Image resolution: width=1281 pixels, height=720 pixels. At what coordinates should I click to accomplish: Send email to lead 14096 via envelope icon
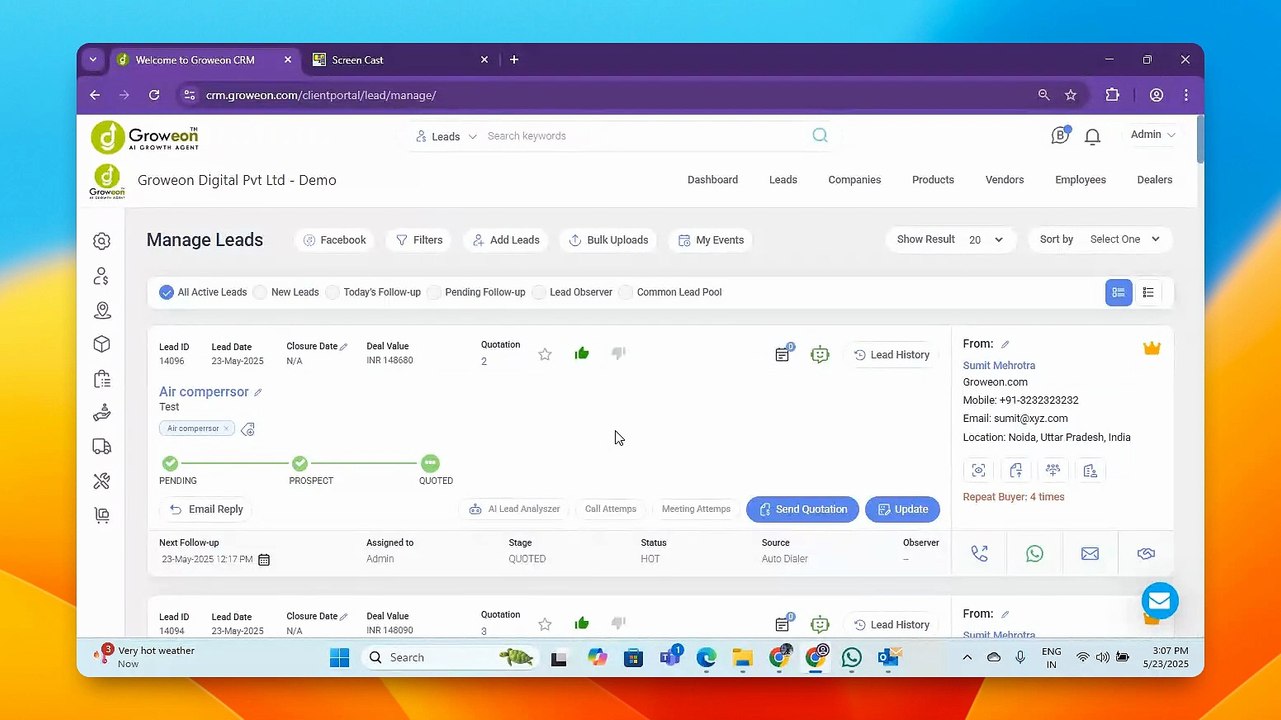coord(1090,554)
